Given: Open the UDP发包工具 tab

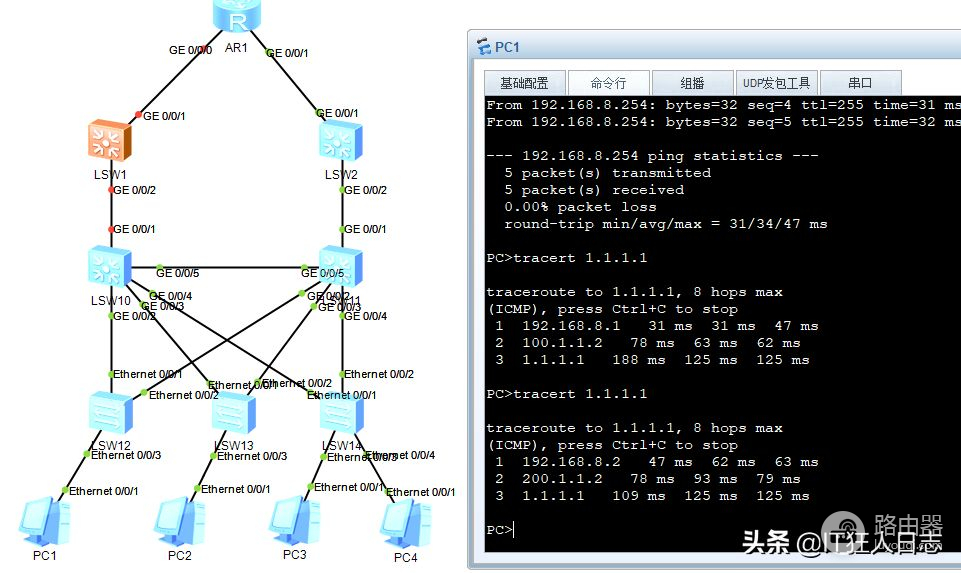Looking at the screenshot, I should 777,83.
